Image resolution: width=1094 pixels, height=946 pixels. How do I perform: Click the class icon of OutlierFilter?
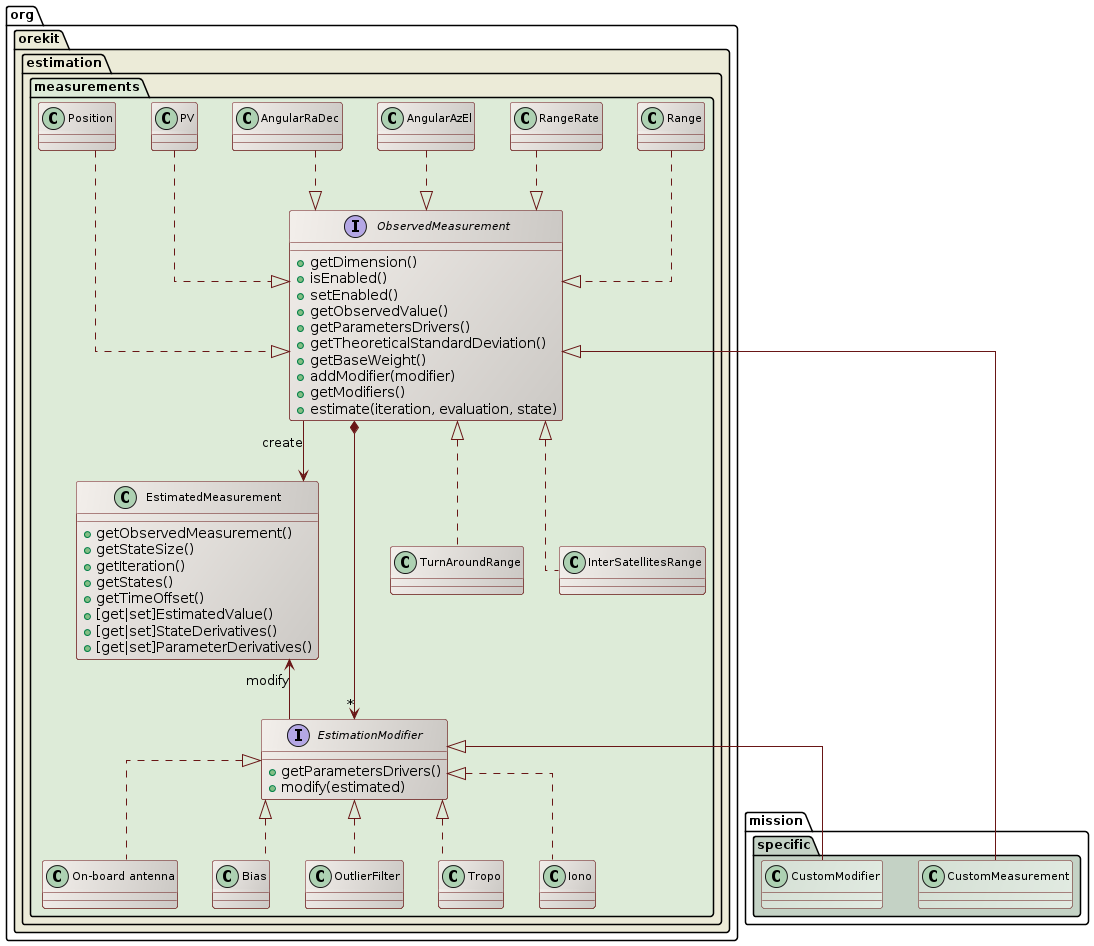pos(320,876)
